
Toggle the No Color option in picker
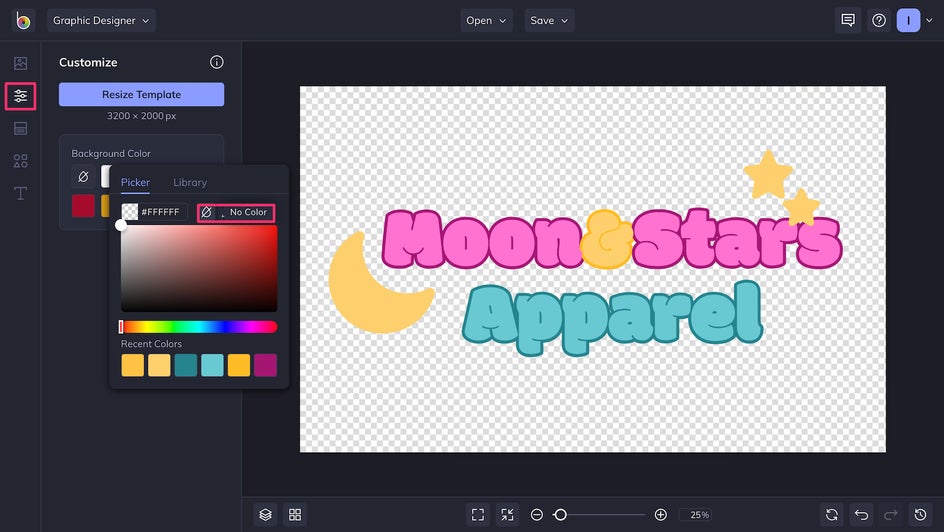pos(237,212)
